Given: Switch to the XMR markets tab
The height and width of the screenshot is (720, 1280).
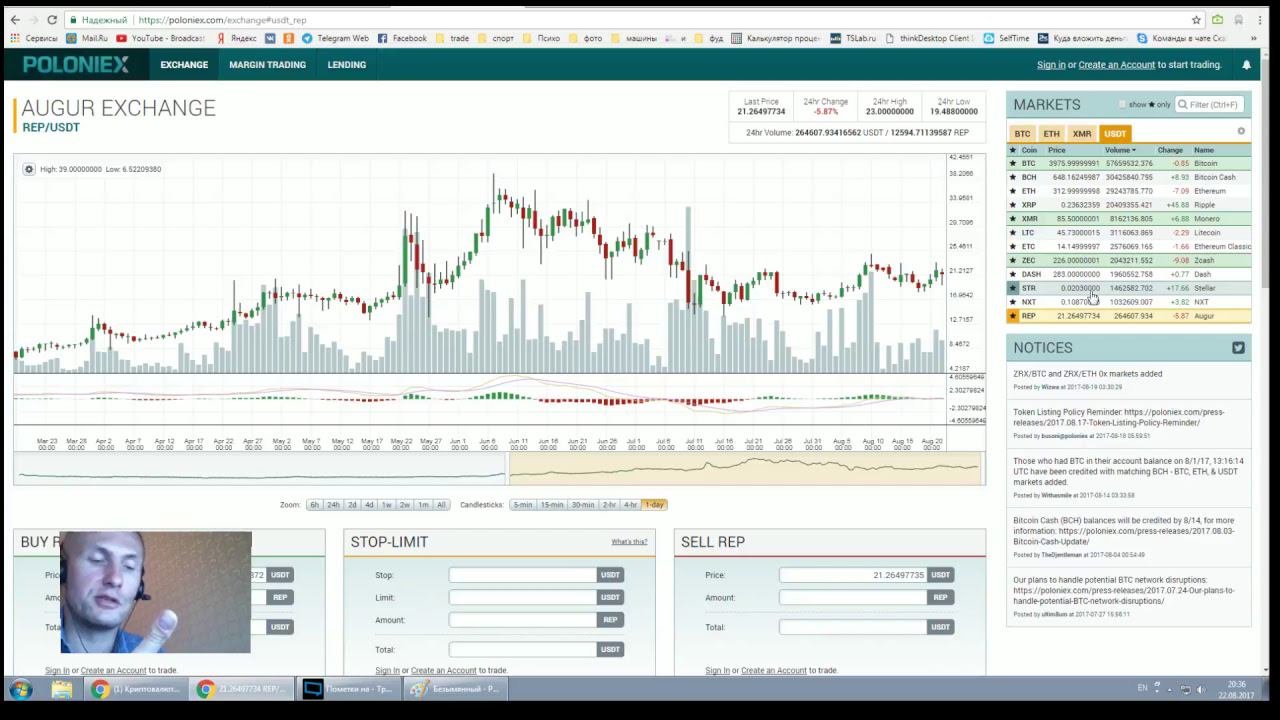Looking at the screenshot, I should pyautogui.click(x=1082, y=133).
